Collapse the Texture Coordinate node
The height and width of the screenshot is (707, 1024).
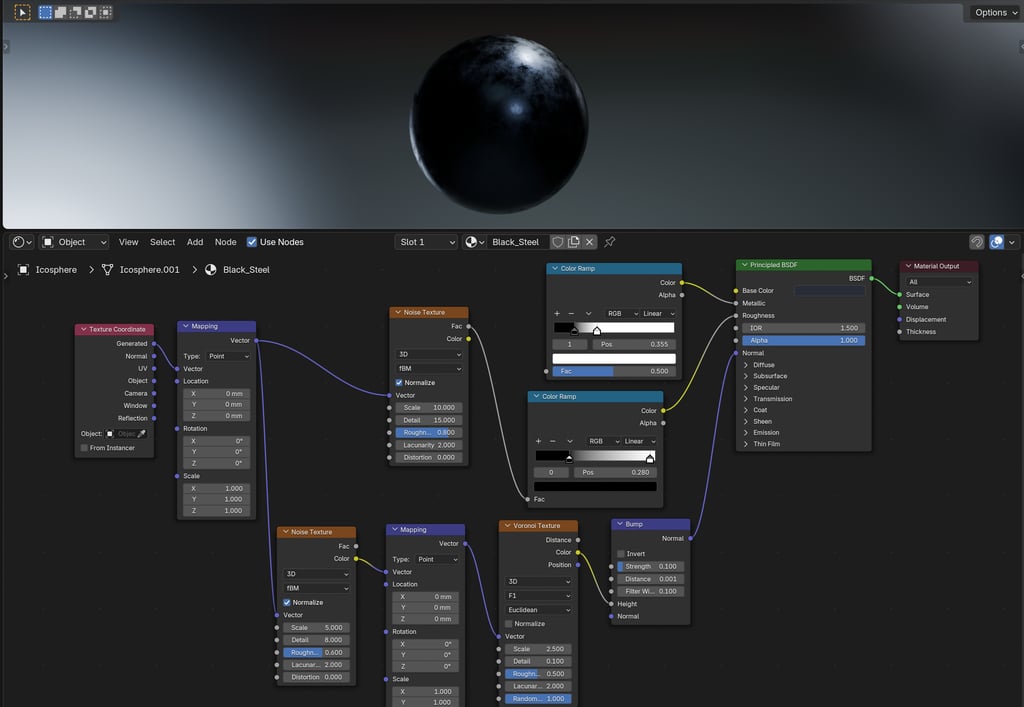84,330
